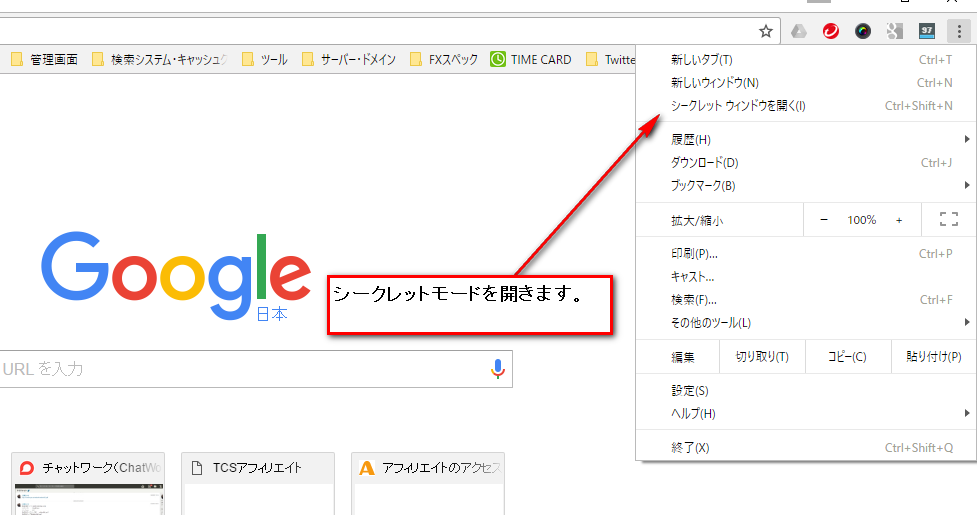Choose 終了(X) to quit Chrome

pos(806,447)
